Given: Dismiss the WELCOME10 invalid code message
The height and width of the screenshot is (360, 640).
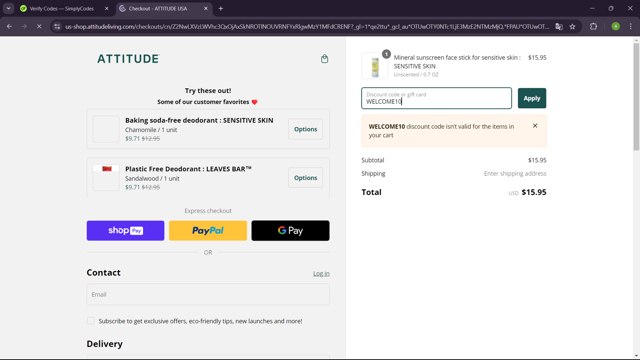Looking at the screenshot, I should [535, 126].
